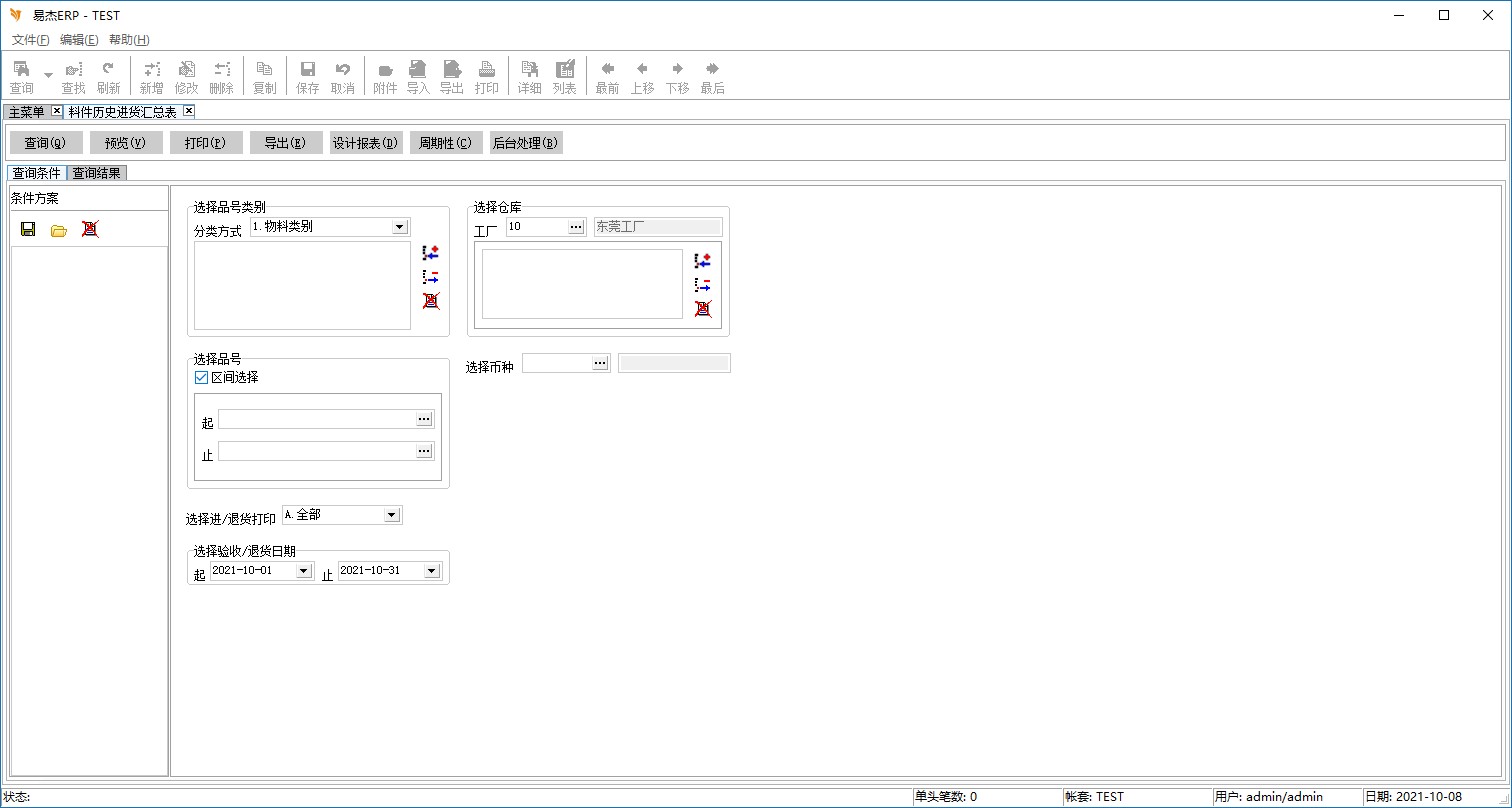The image size is (1512, 808).
Task: Click the 预览 button
Action: pos(126,143)
